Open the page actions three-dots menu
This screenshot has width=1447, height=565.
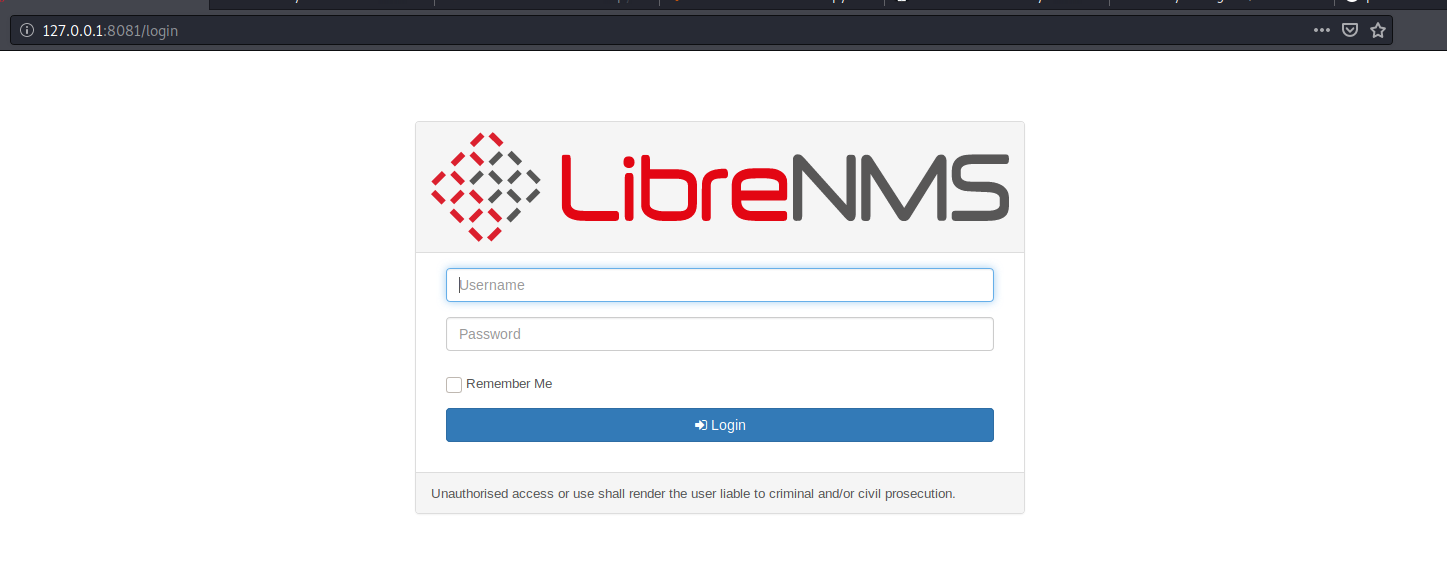tap(1322, 30)
